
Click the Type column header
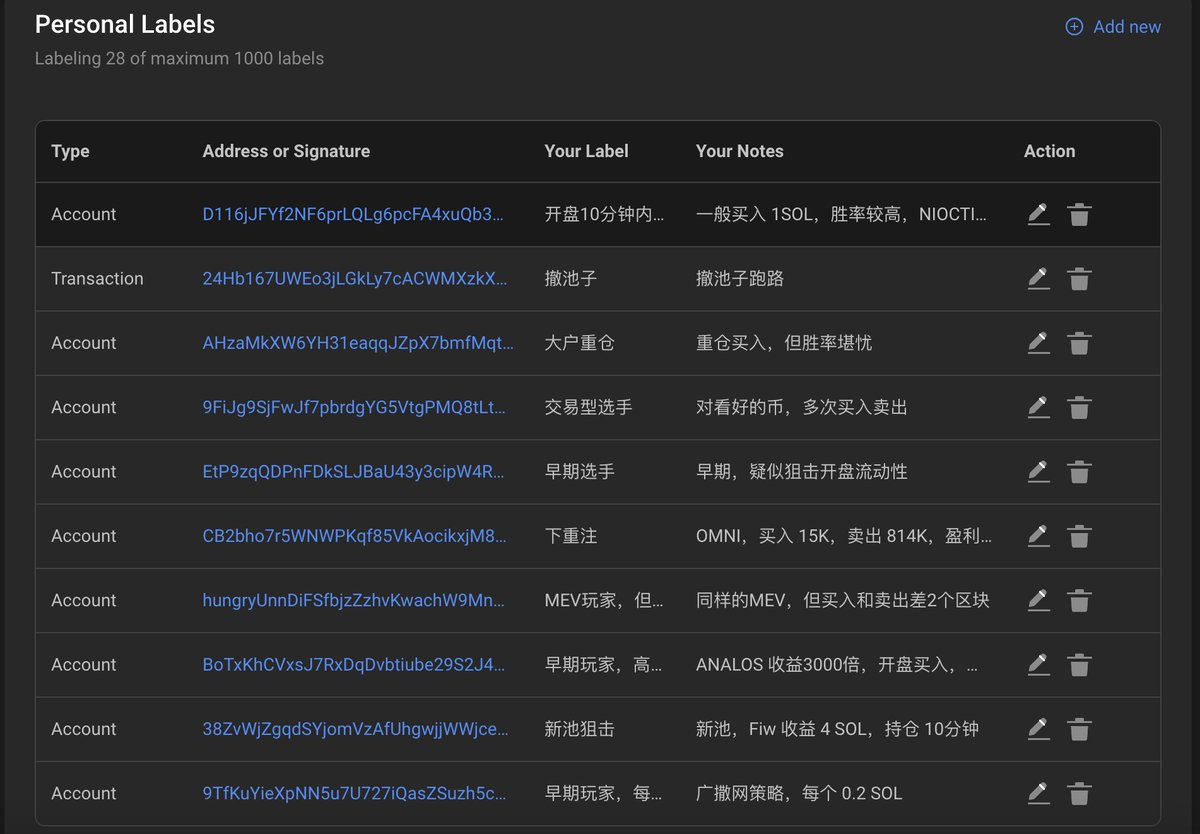click(x=70, y=151)
